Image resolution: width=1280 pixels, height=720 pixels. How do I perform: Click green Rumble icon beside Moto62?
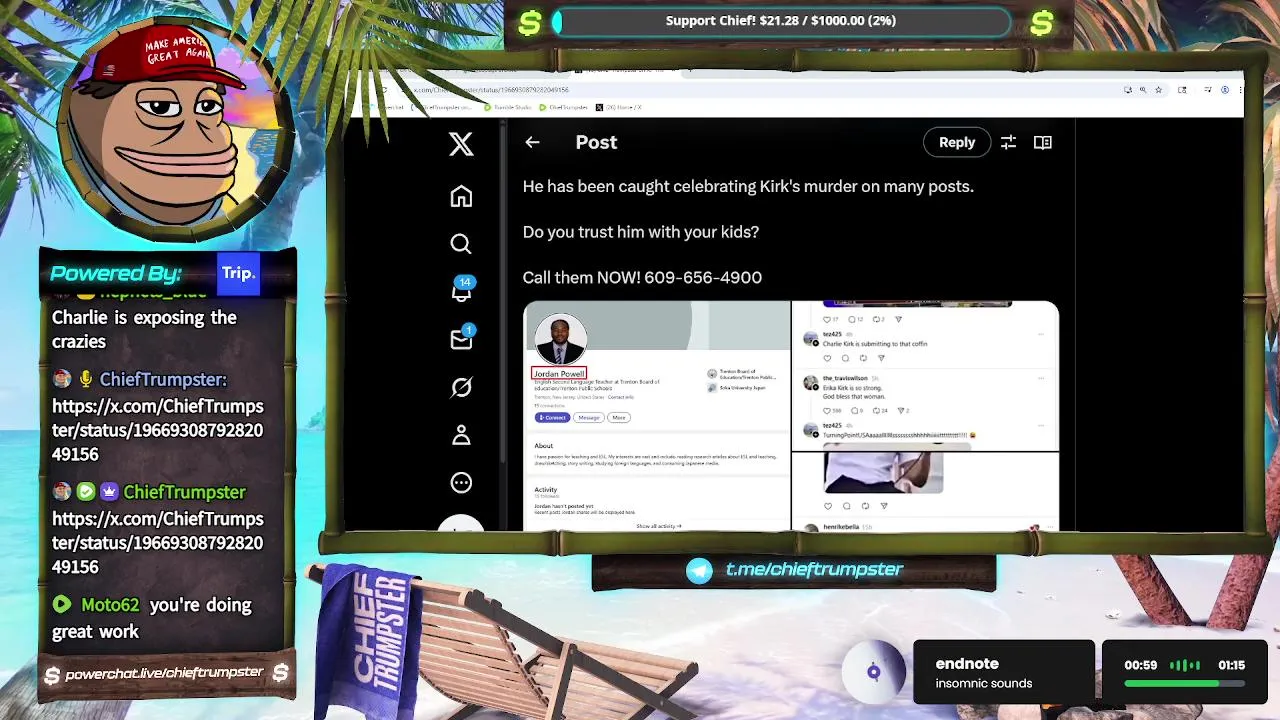click(62, 605)
